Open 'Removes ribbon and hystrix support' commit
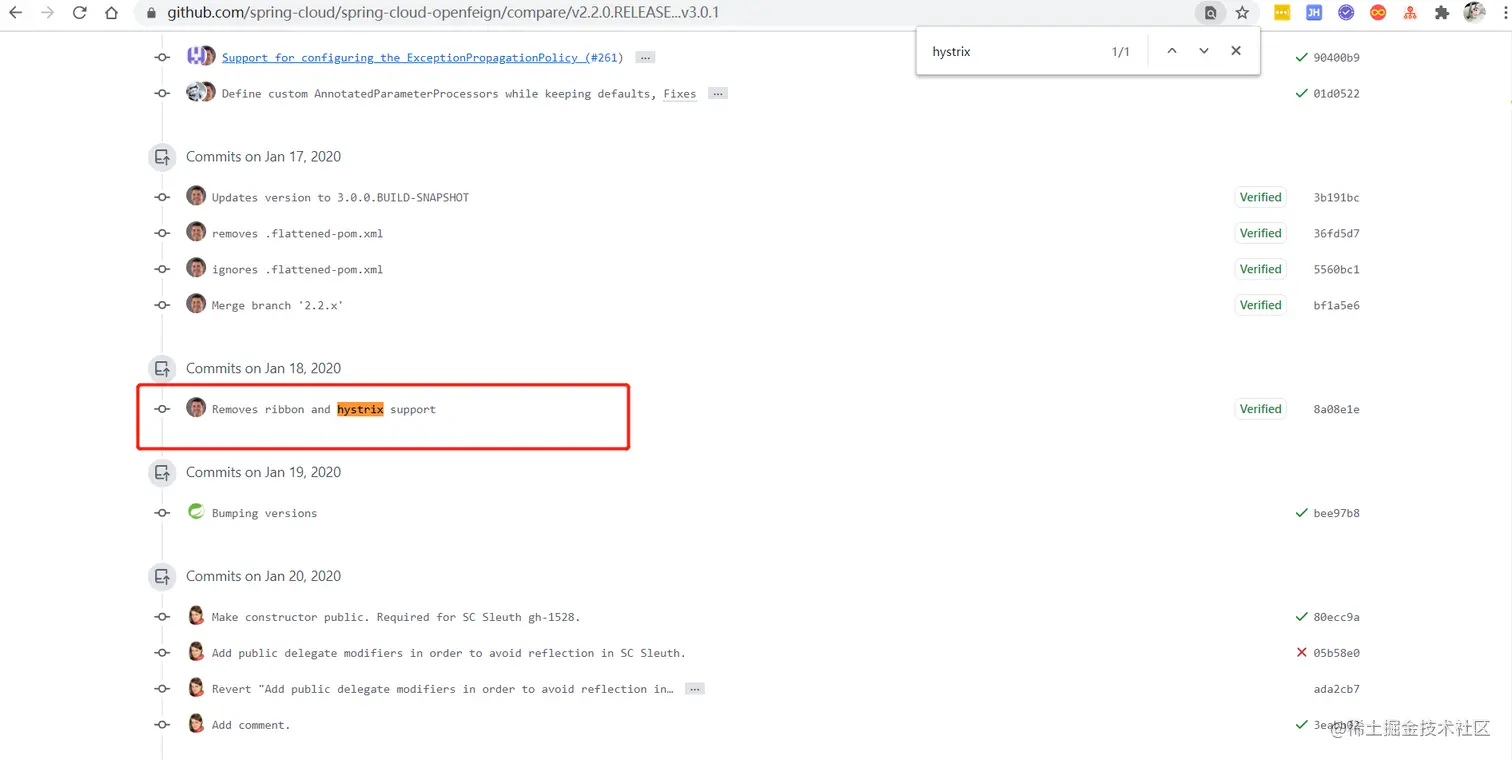The image size is (1512, 760). click(324, 410)
